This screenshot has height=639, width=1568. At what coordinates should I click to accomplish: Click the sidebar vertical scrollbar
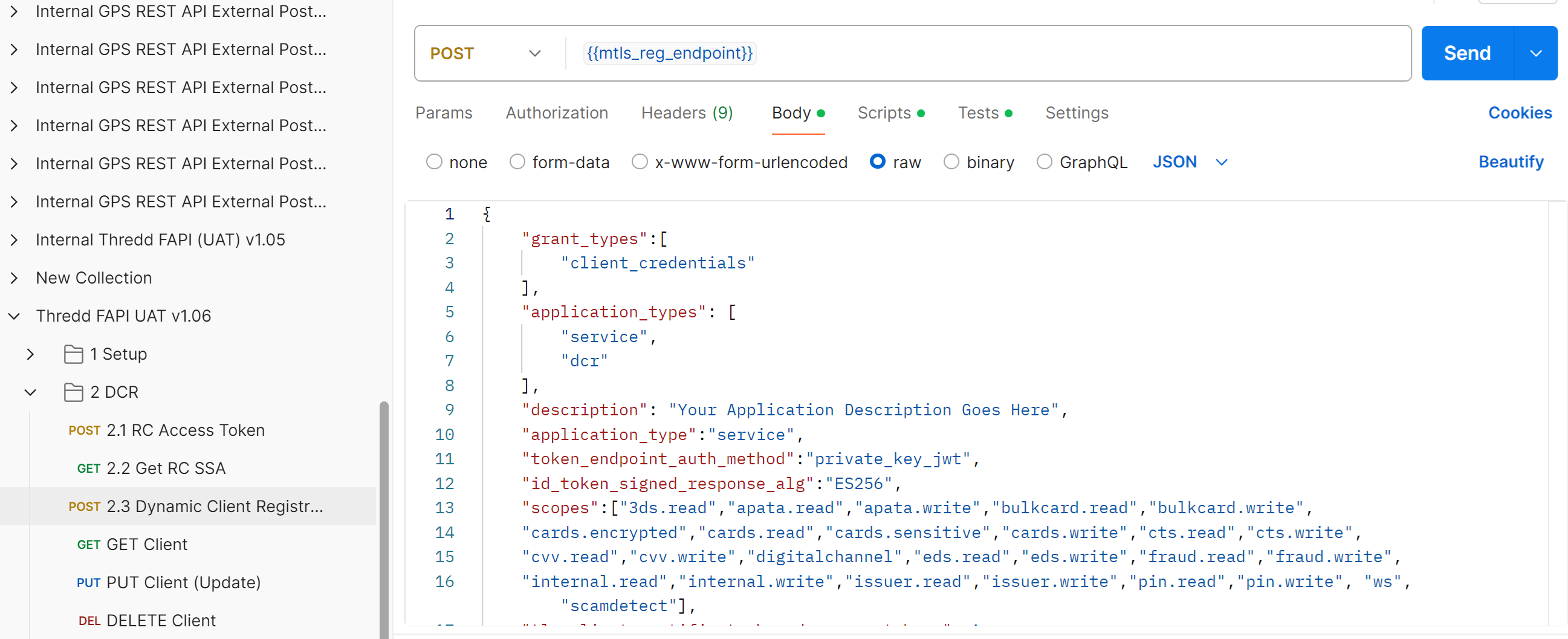tap(383, 521)
